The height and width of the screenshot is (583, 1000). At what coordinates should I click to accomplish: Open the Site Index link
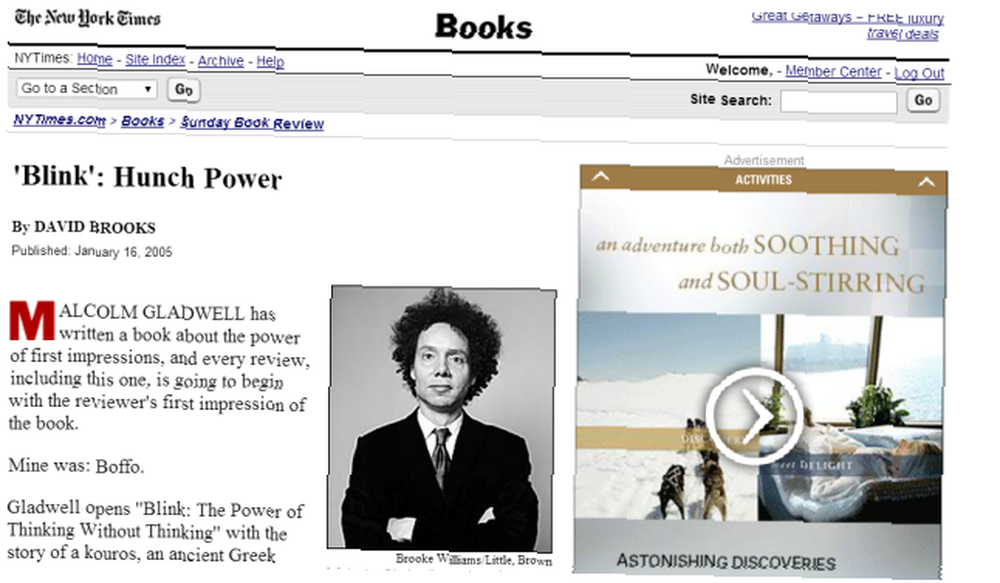coord(155,59)
